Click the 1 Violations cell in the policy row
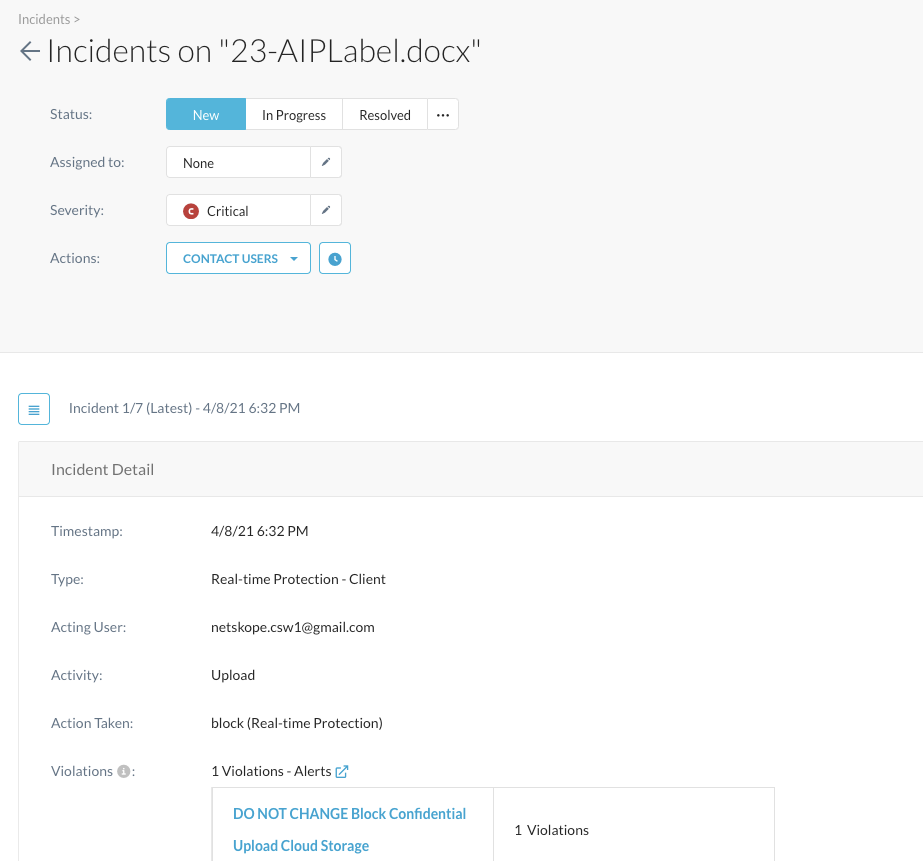923x861 pixels. tap(551, 830)
